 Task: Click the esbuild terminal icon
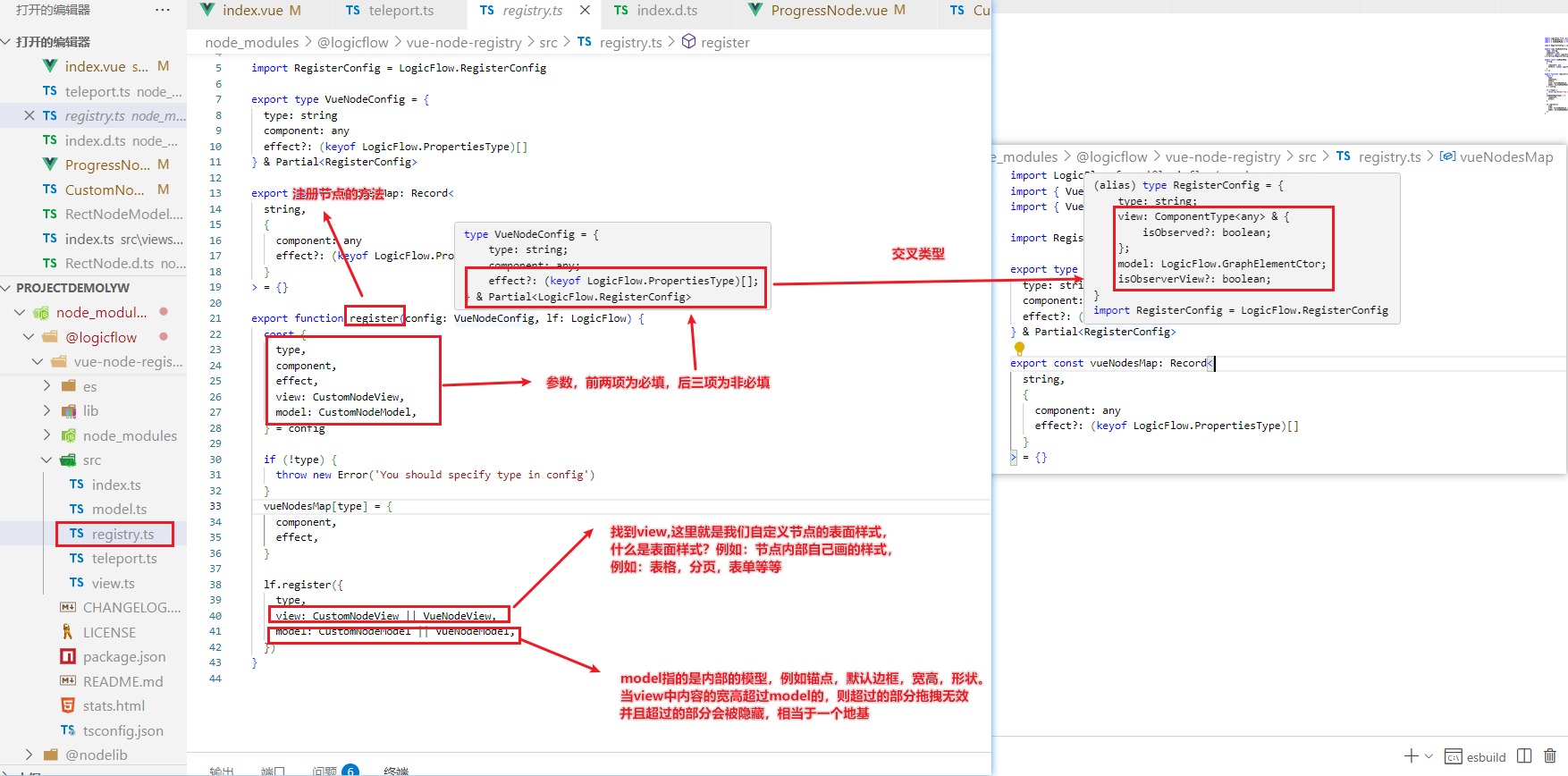[x=1454, y=757]
